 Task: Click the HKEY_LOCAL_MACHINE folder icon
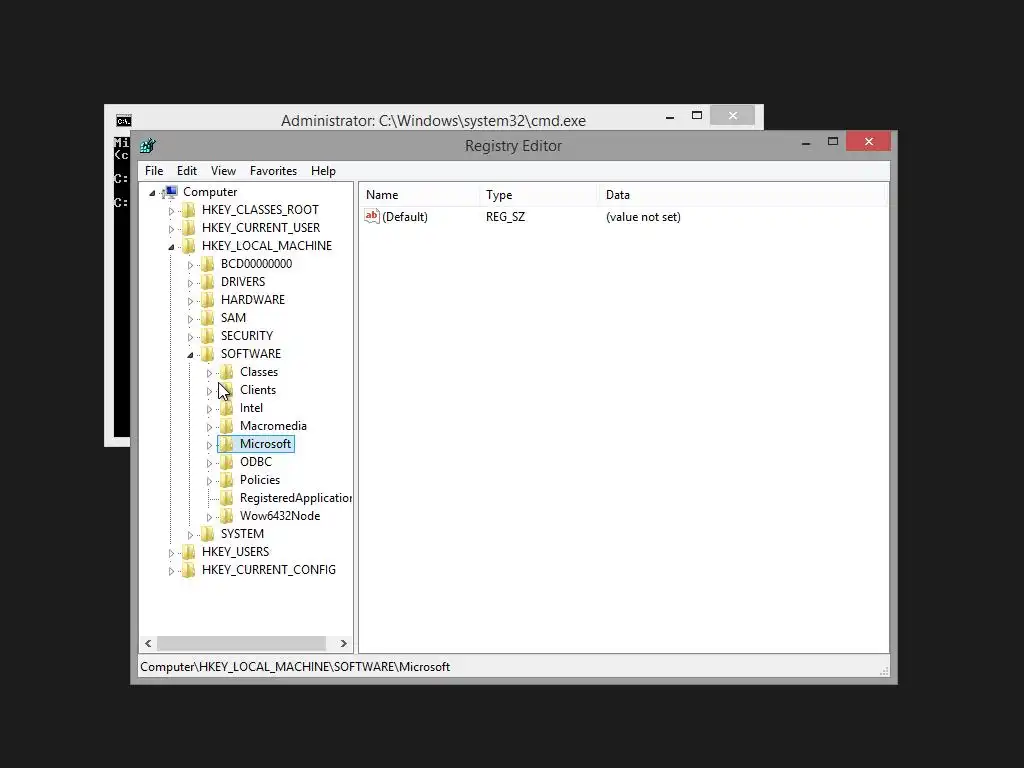(x=189, y=246)
